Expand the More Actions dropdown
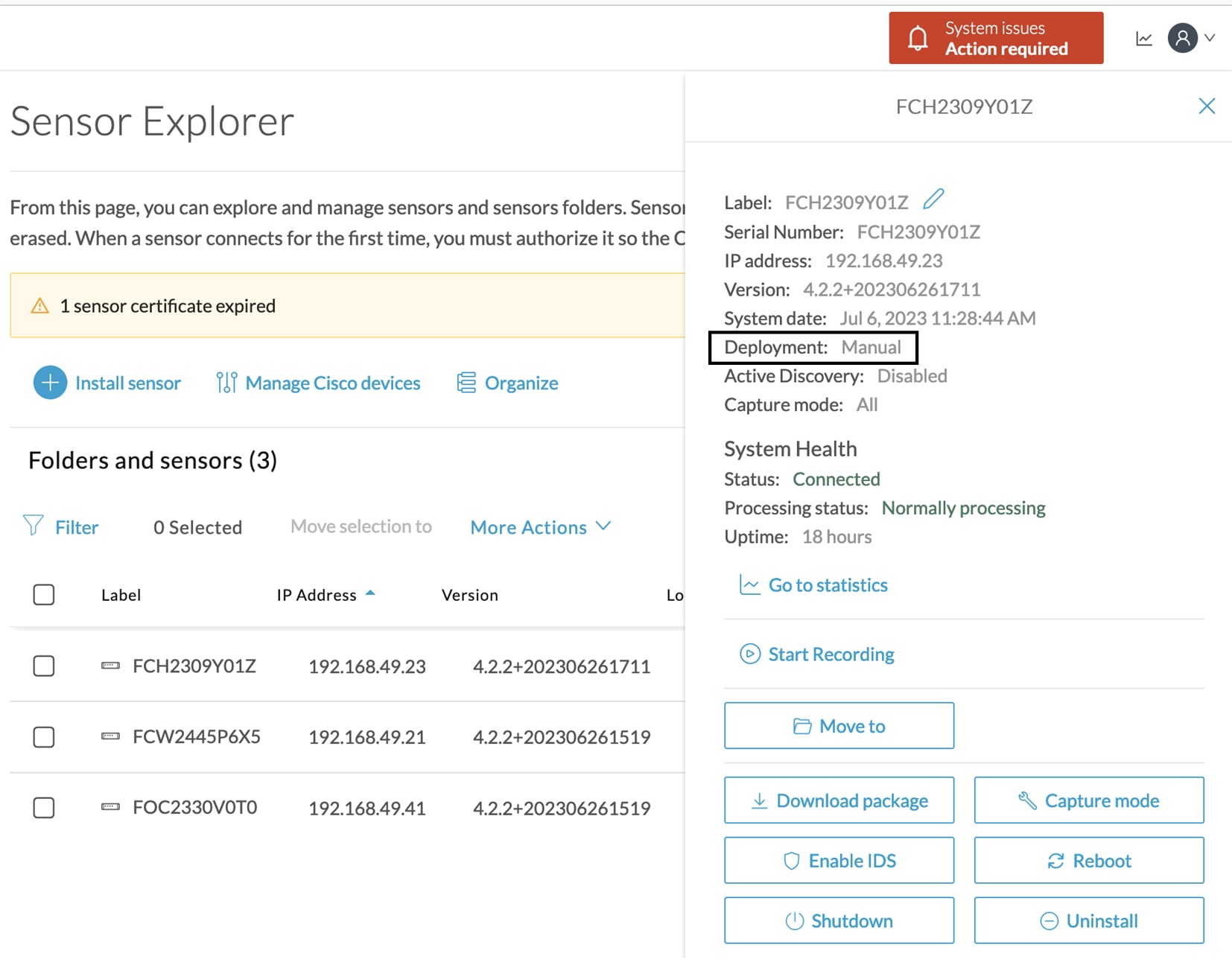Image resolution: width=1232 pixels, height=959 pixels. (540, 527)
